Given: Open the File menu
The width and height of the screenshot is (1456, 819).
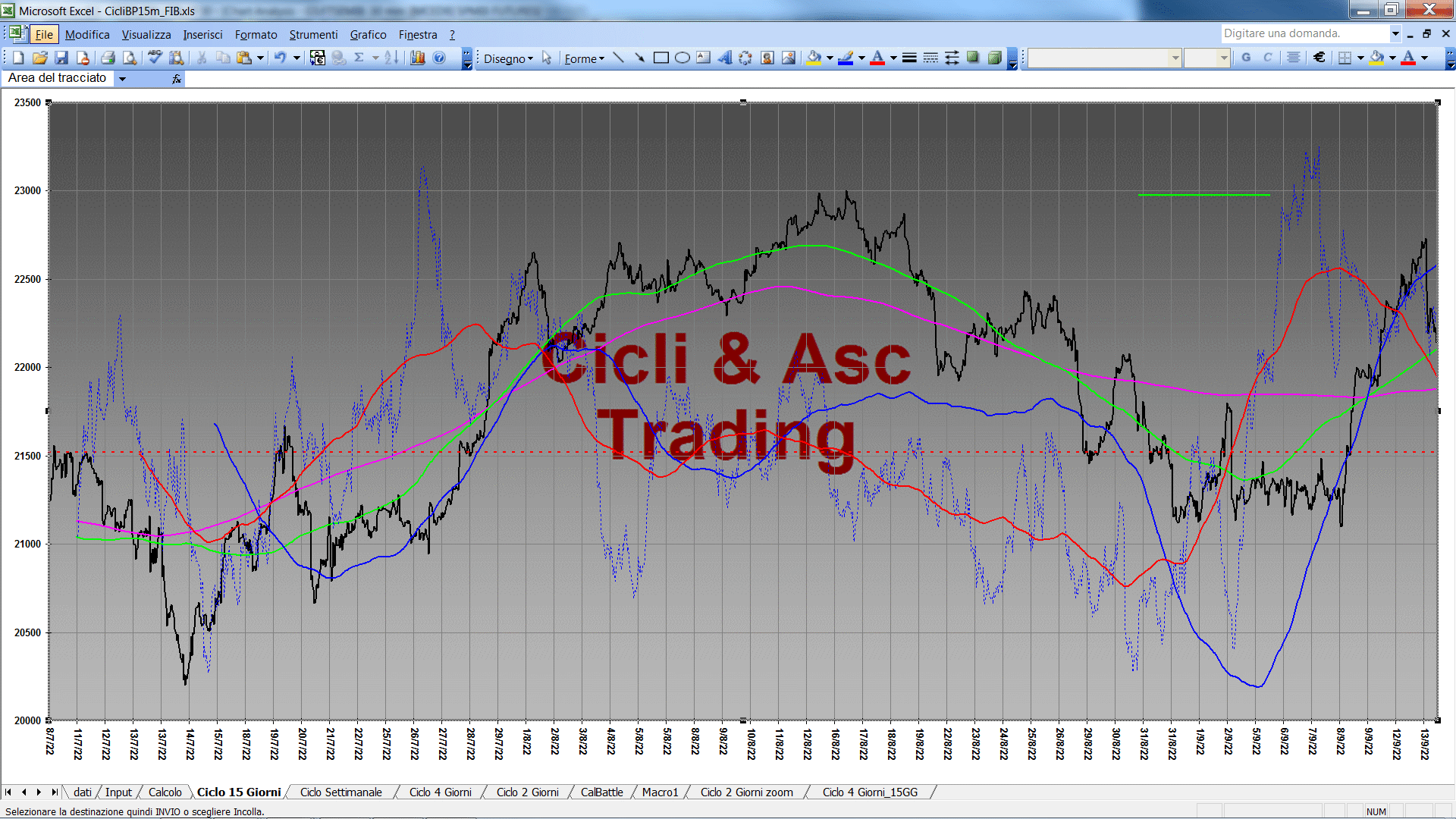Looking at the screenshot, I should click(x=44, y=34).
